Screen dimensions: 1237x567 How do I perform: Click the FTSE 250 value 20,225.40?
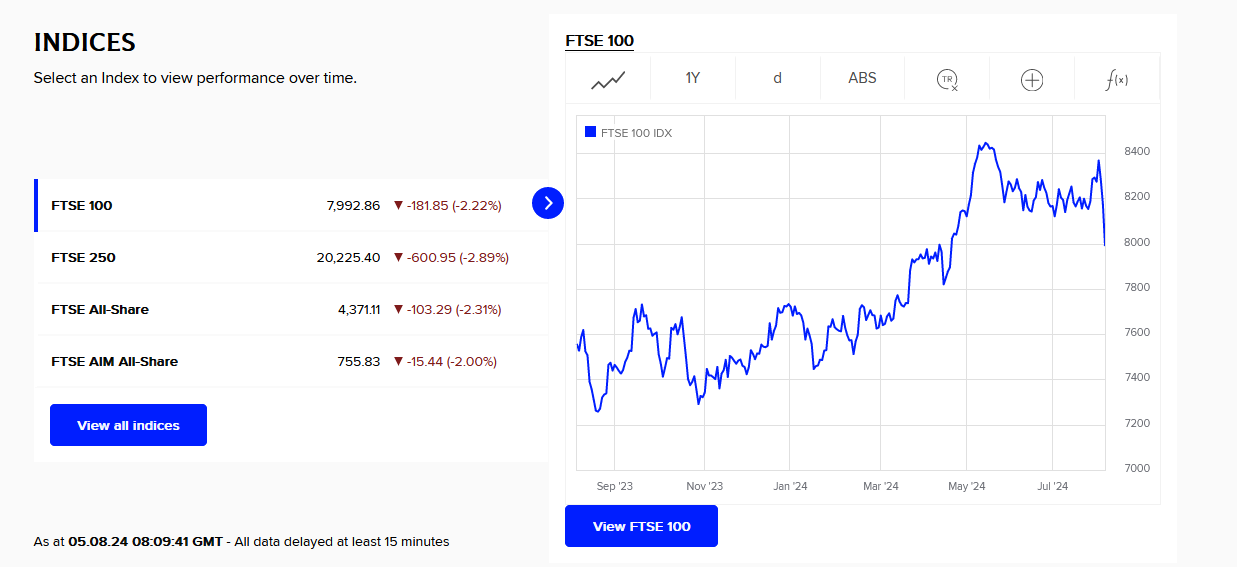348,257
